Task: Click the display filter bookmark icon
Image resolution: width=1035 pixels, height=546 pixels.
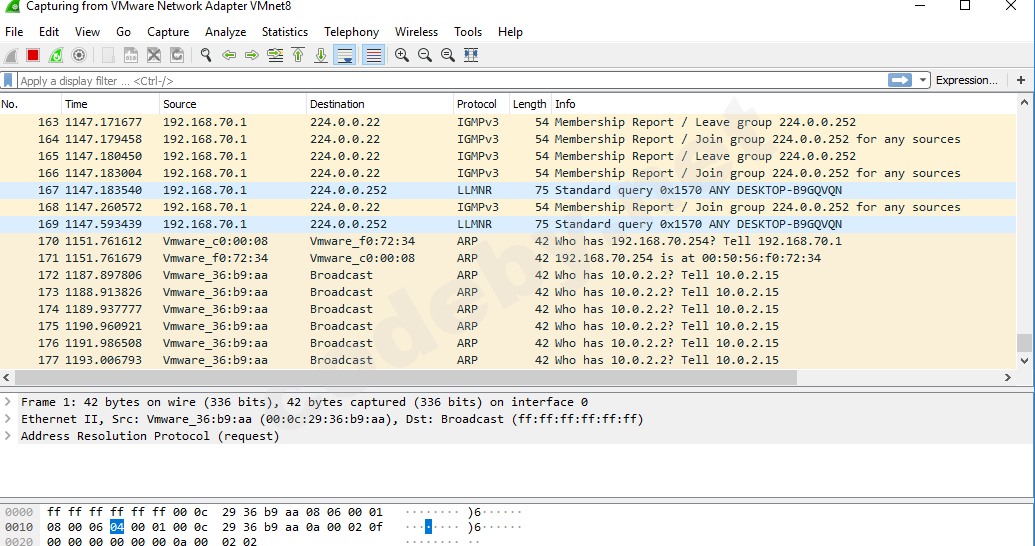Action: pos(9,80)
